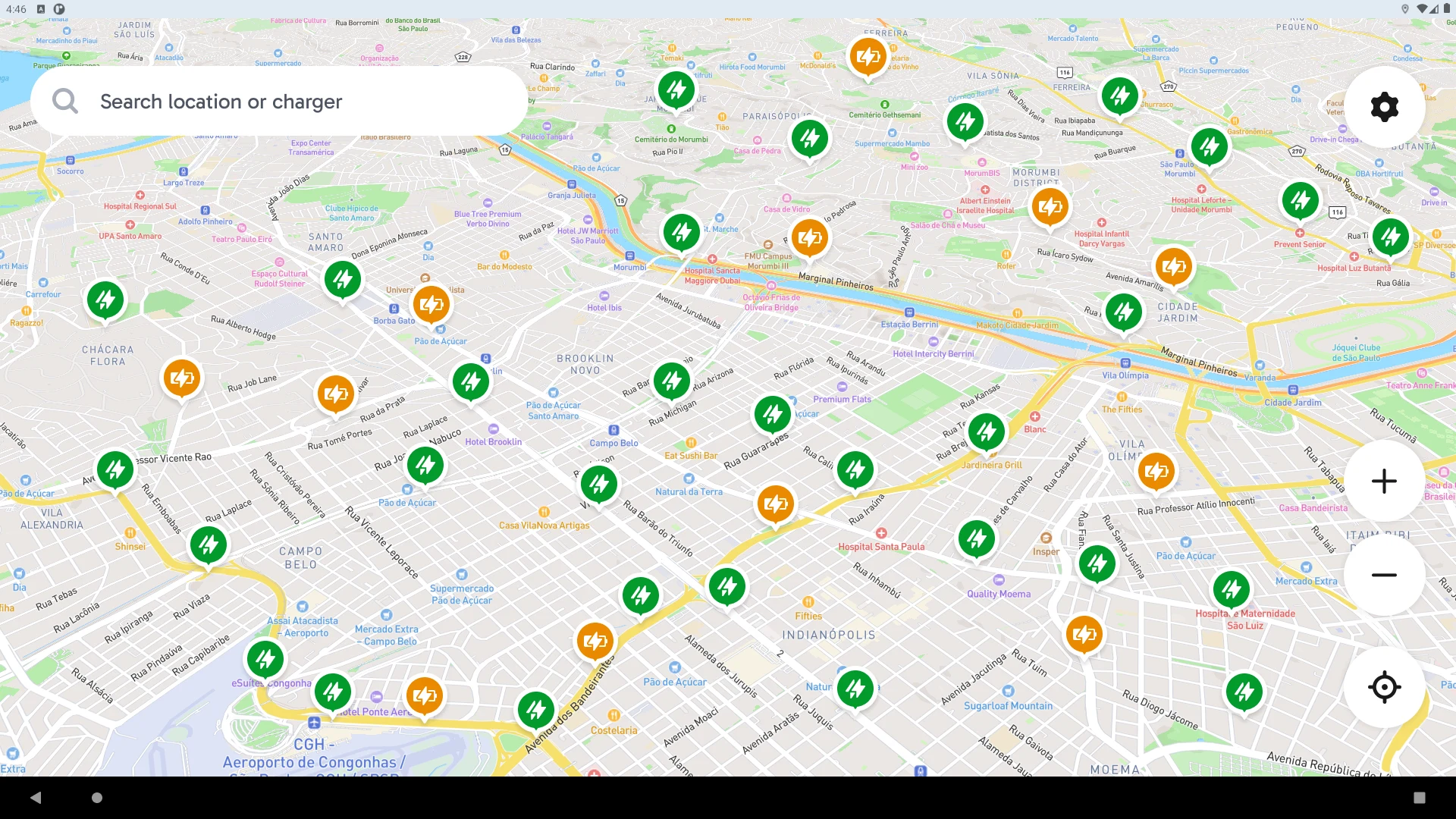The height and width of the screenshot is (819, 1456).
Task: Click the Supermercado Pão de Açúcar label
Action: coord(462,595)
